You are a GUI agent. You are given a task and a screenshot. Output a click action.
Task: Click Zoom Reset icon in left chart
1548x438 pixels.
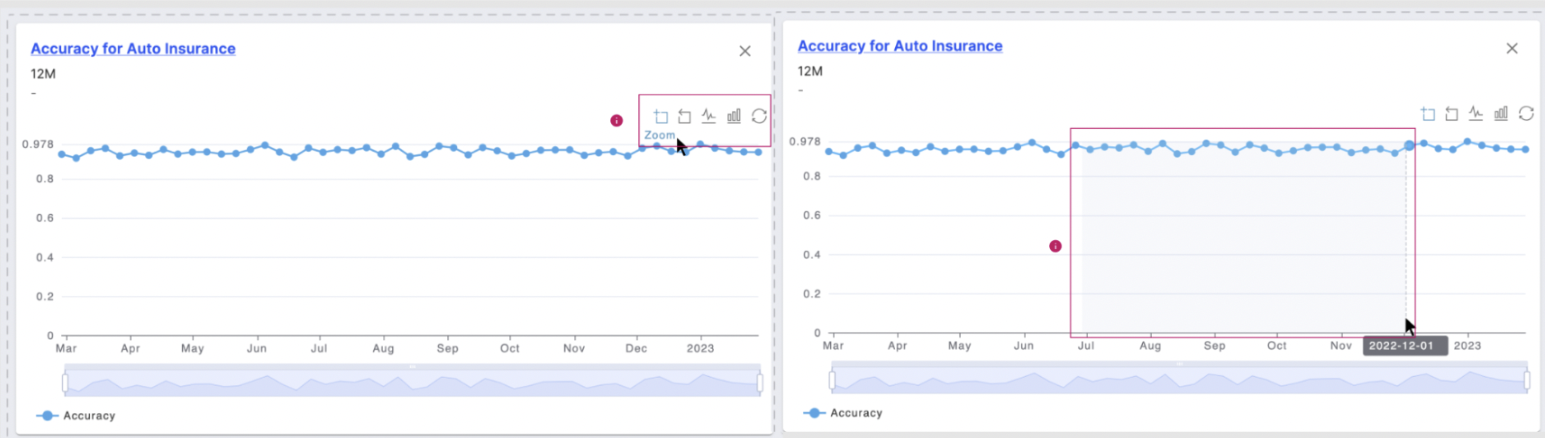(685, 116)
